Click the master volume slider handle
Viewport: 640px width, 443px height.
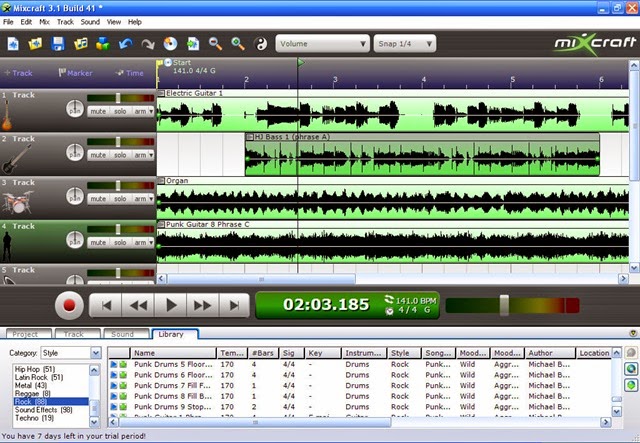[504, 305]
